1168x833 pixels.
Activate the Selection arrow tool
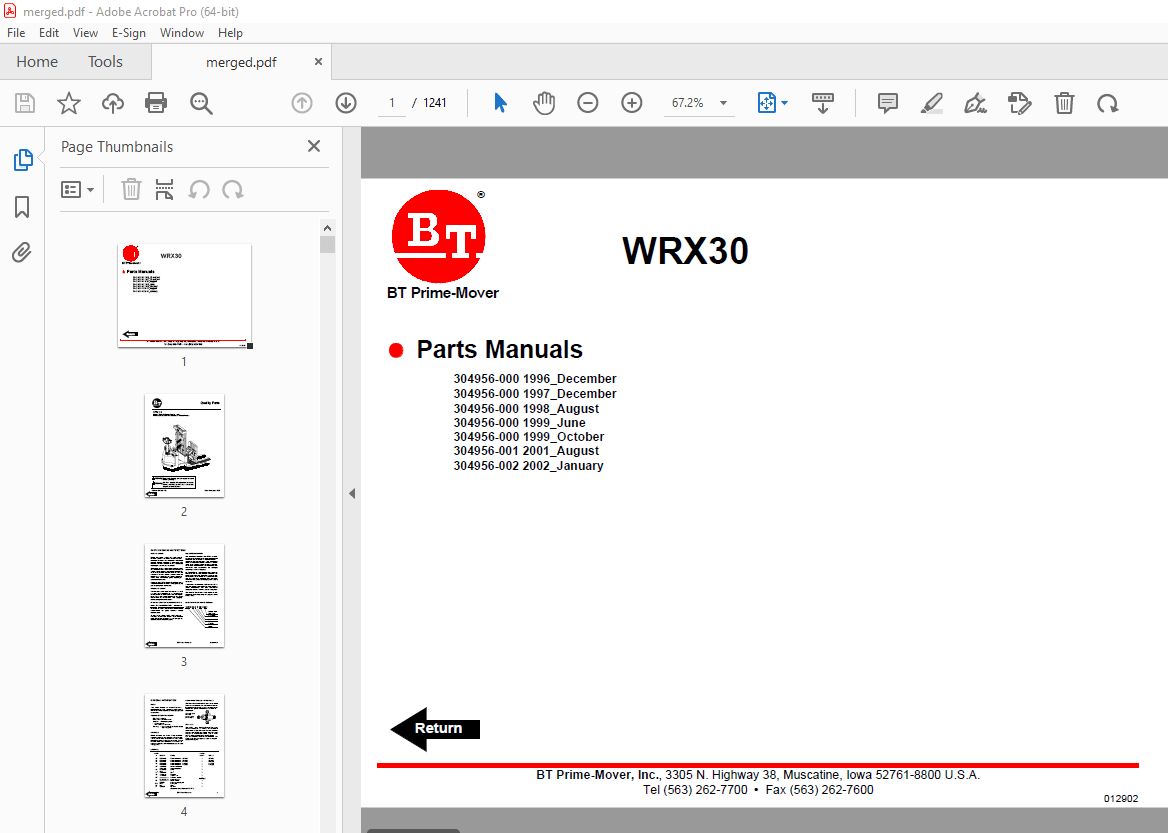[500, 103]
